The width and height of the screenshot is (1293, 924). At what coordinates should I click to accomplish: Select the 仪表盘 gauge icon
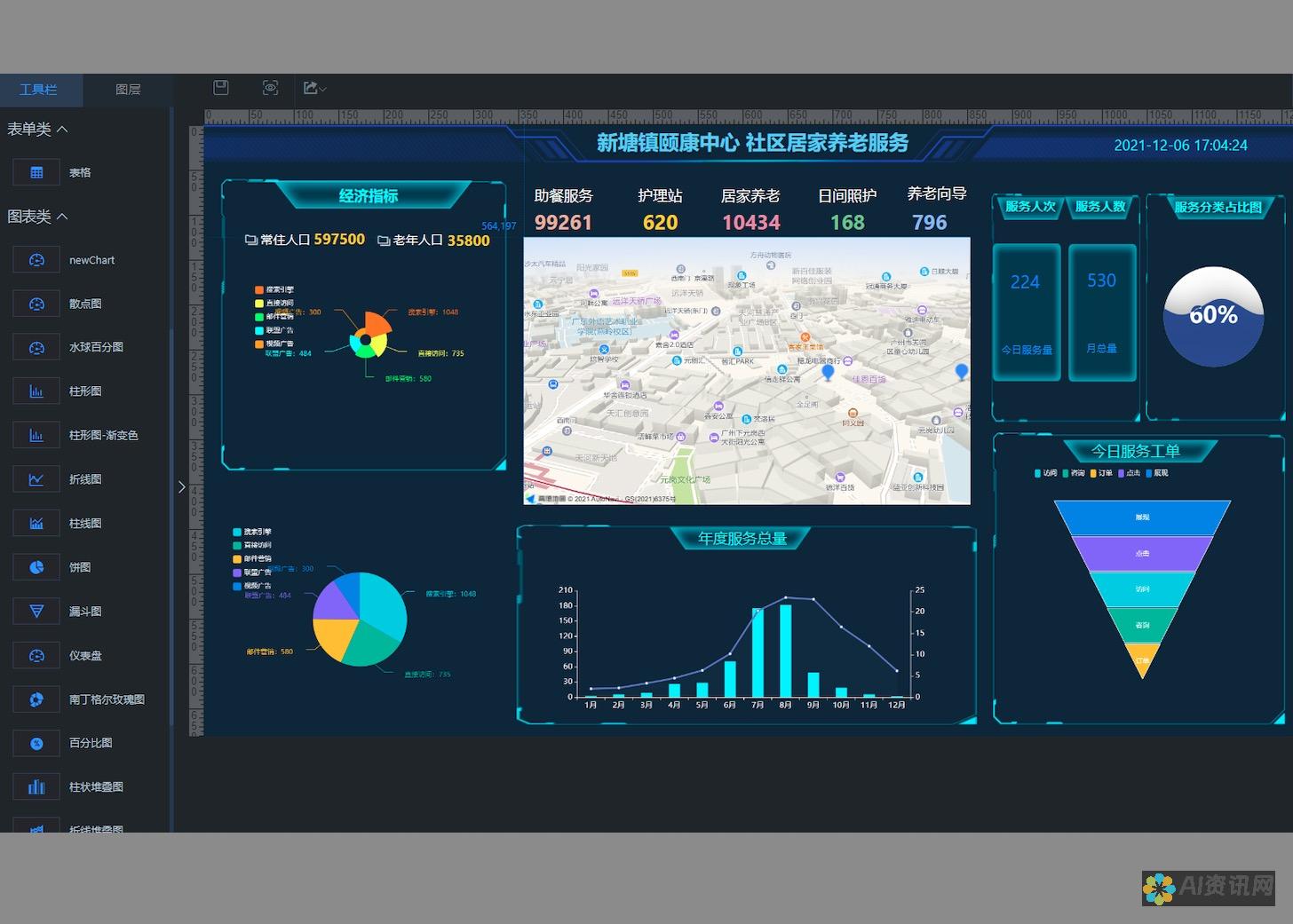tap(36, 656)
